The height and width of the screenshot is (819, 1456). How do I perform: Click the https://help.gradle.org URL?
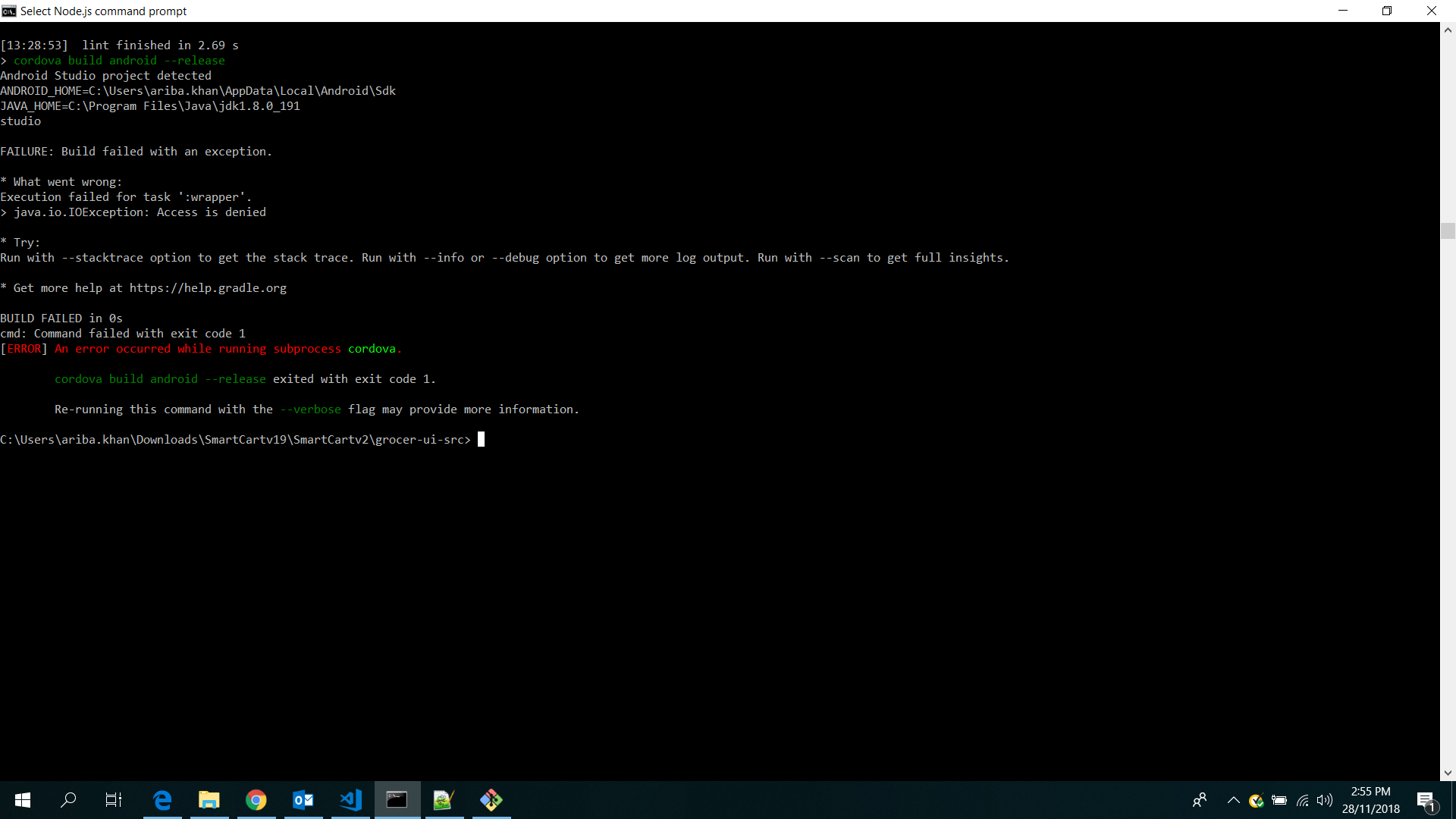[x=208, y=288]
